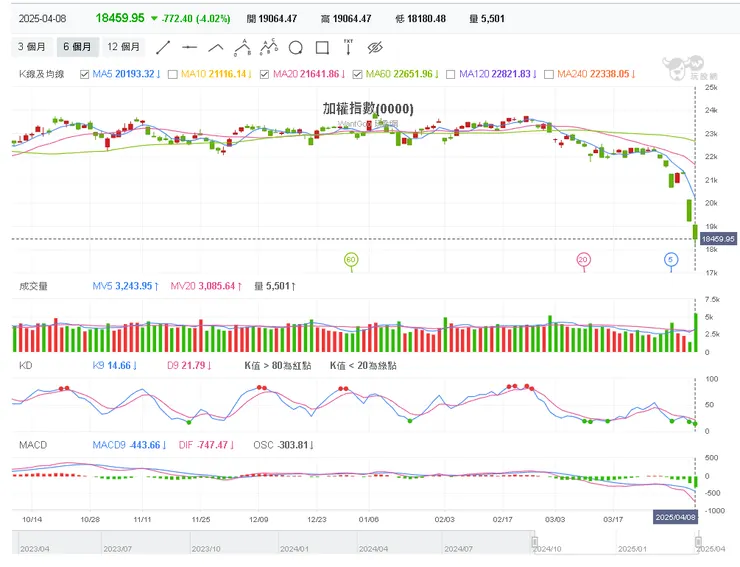Image resolution: width=740 pixels, height=567 pixels.
Task: Select the circle drawing tool
Action: (x=295, y=47)
